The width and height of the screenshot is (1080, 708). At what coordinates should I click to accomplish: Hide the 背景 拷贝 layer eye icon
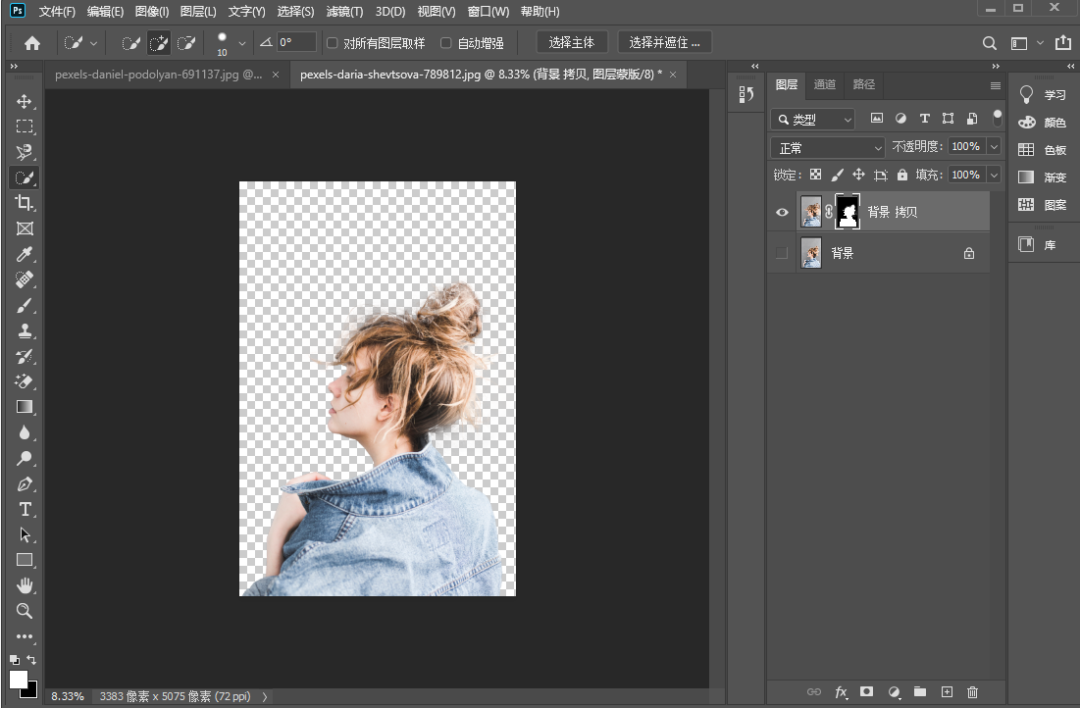[782, 212]
